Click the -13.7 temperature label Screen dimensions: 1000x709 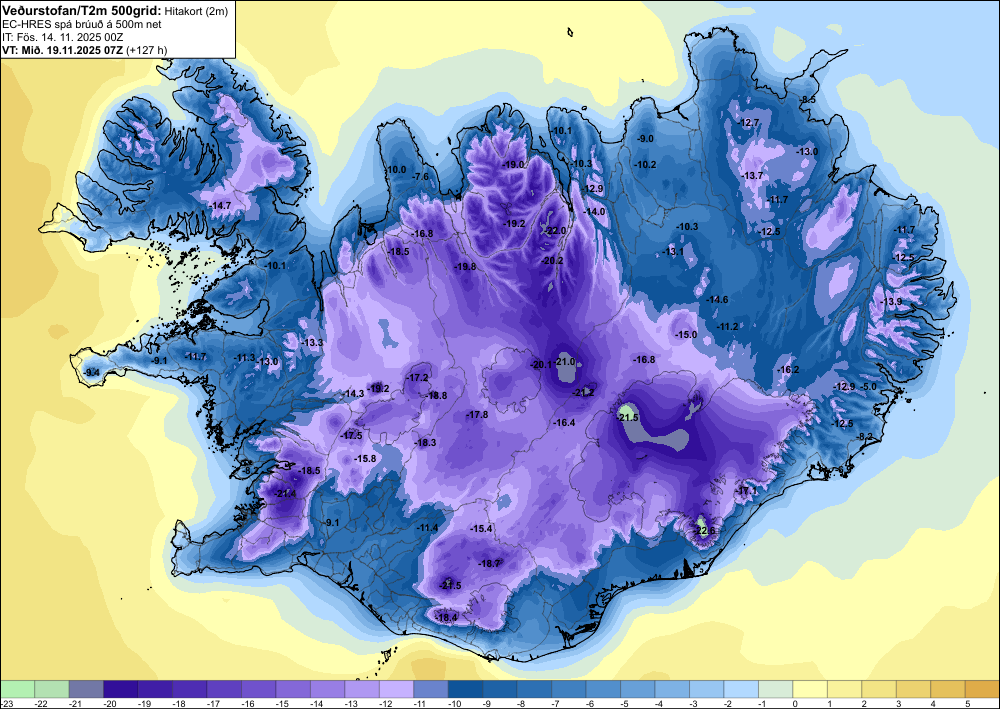(751, 176)
